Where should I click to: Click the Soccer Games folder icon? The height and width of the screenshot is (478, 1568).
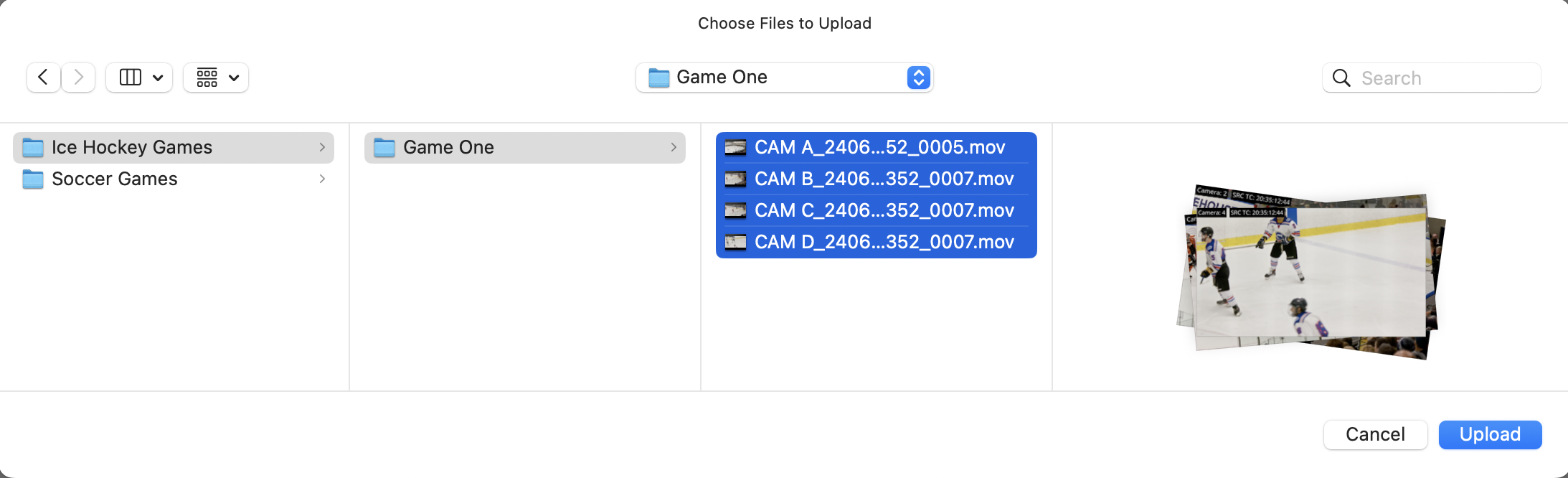[32, 179]
